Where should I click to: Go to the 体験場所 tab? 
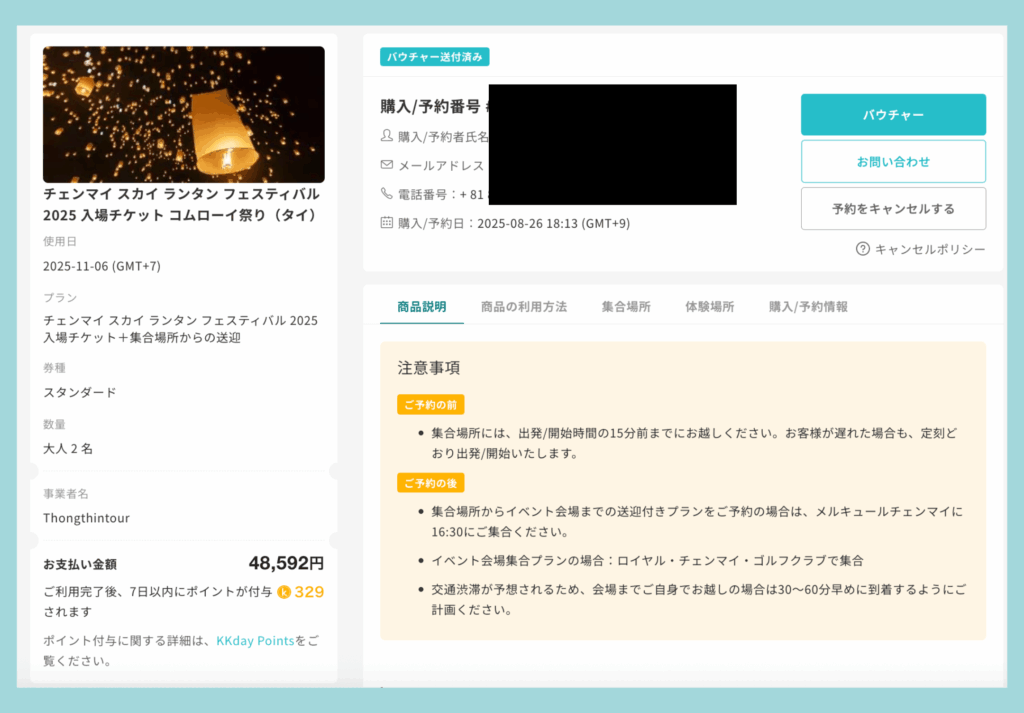(709, 307)
